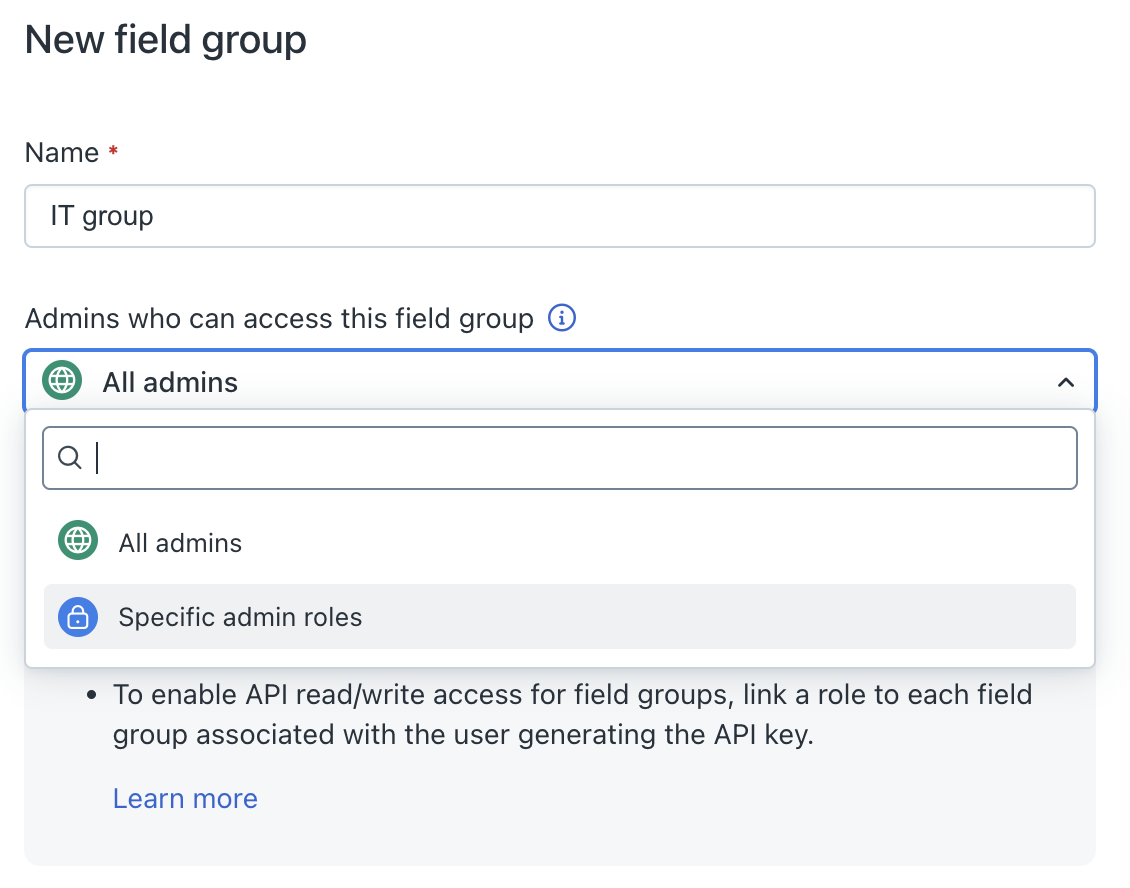Focus the Name text field containing "IT group"
Image resolution: width=1130 pixels, height=888 pixels.
point(560,215)
